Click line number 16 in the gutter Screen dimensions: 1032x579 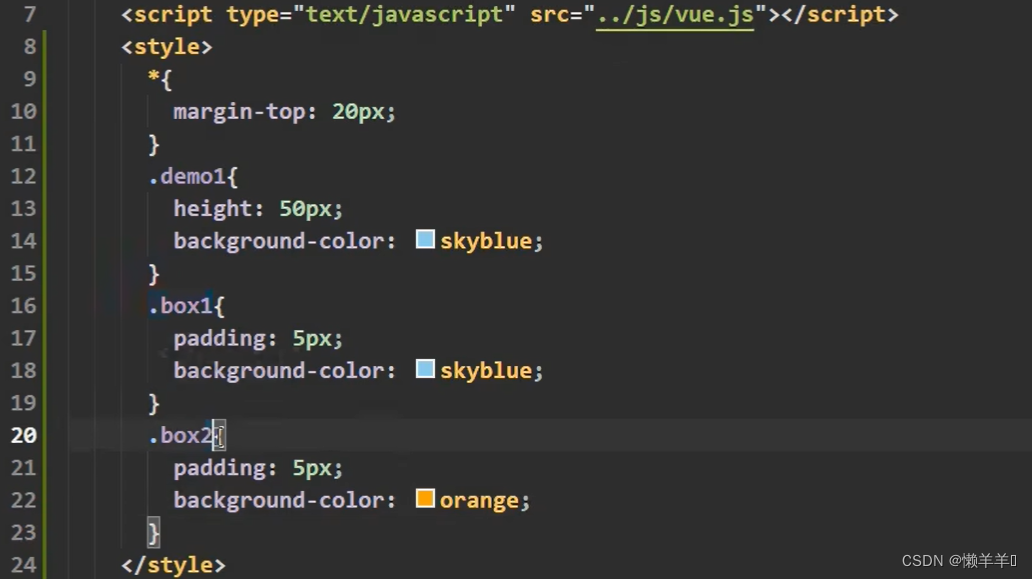coord(24,306)
